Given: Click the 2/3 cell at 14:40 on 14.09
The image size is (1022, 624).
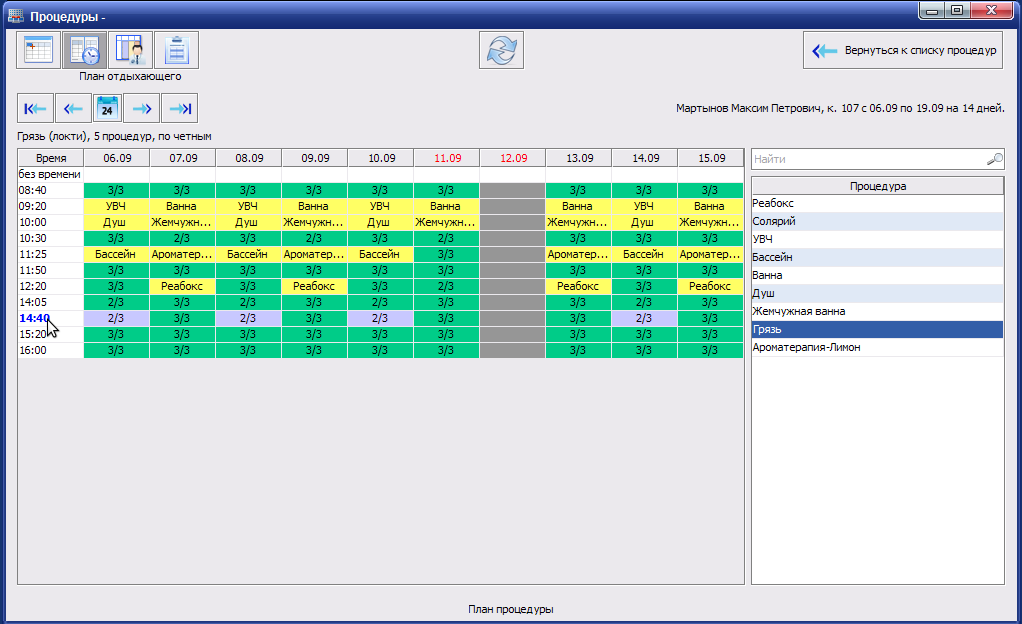Looking at the screenshot, I should tap(644, 318).
